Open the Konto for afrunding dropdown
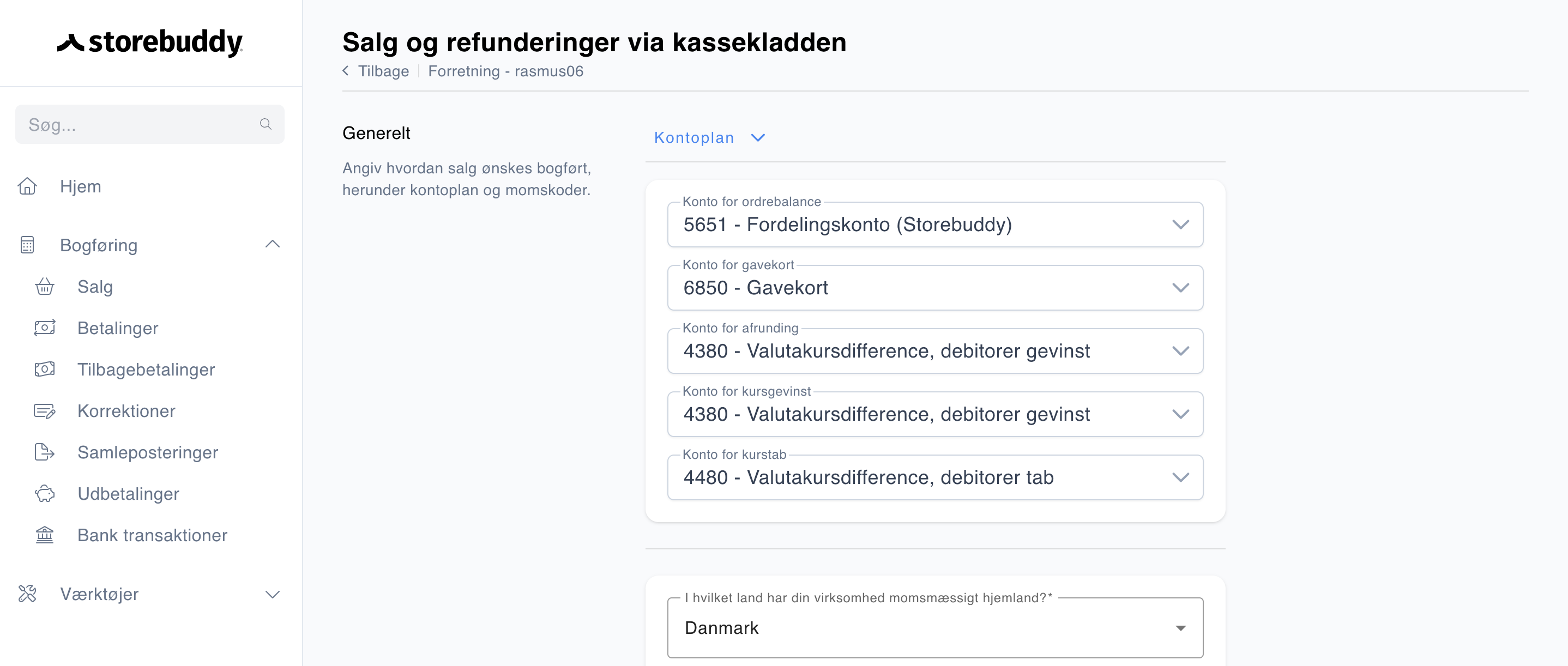Viewport: 1568px width, 666px height. (x=935, y=352)
